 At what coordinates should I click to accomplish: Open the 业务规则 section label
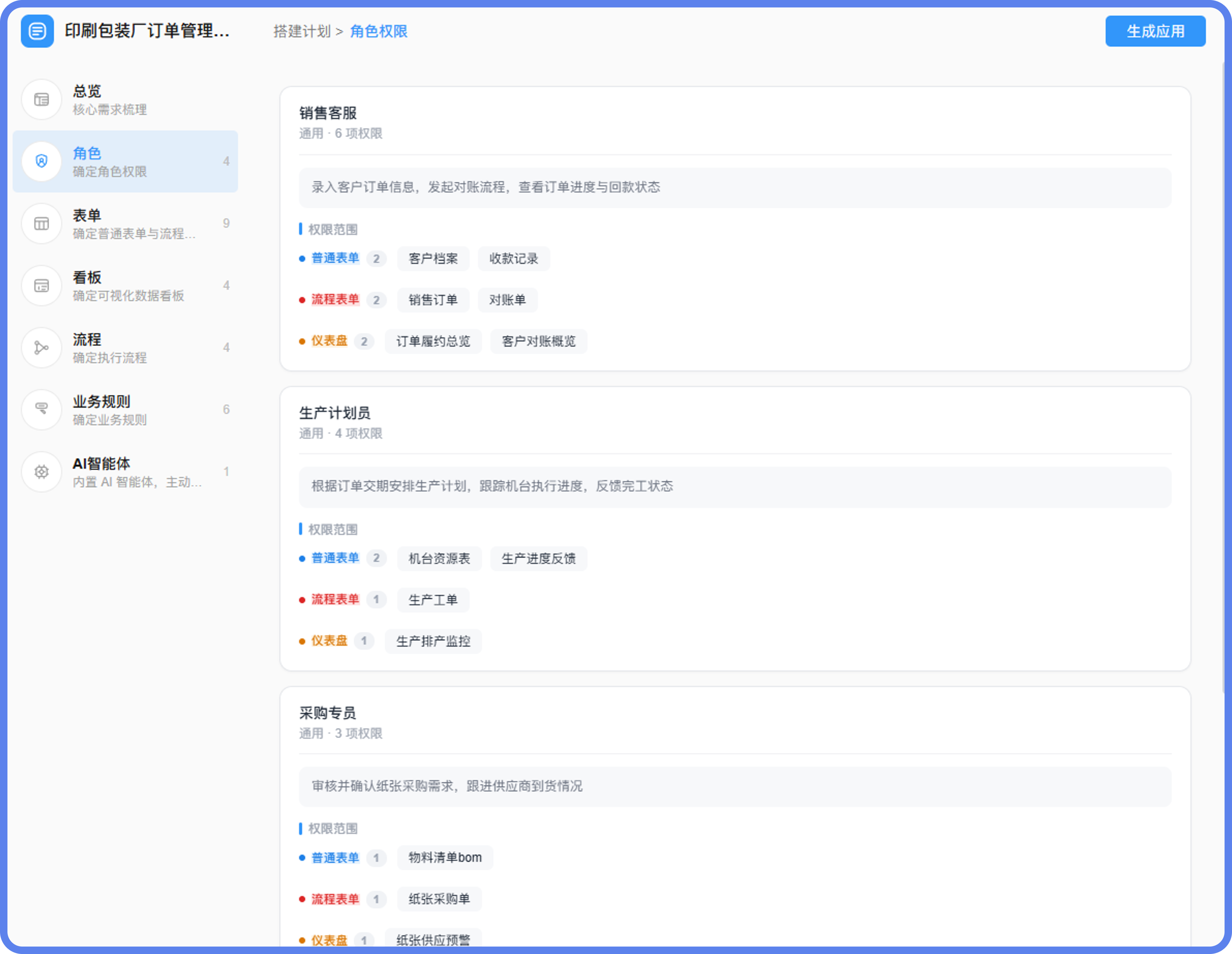click(102, 401)
